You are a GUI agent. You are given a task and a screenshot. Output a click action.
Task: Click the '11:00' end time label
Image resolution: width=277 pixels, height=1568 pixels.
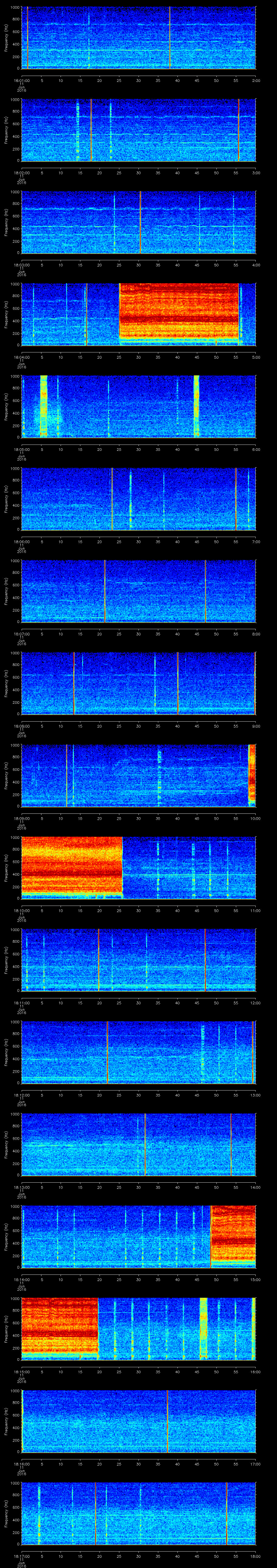click(255, 910)
